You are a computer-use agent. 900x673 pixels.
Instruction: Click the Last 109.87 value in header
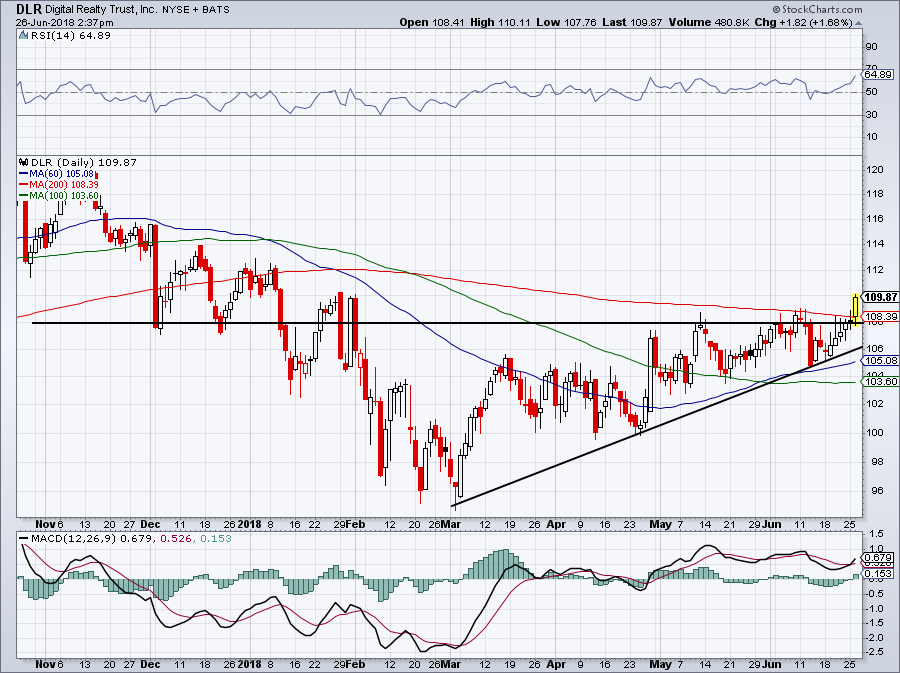(x=632, y=22)
